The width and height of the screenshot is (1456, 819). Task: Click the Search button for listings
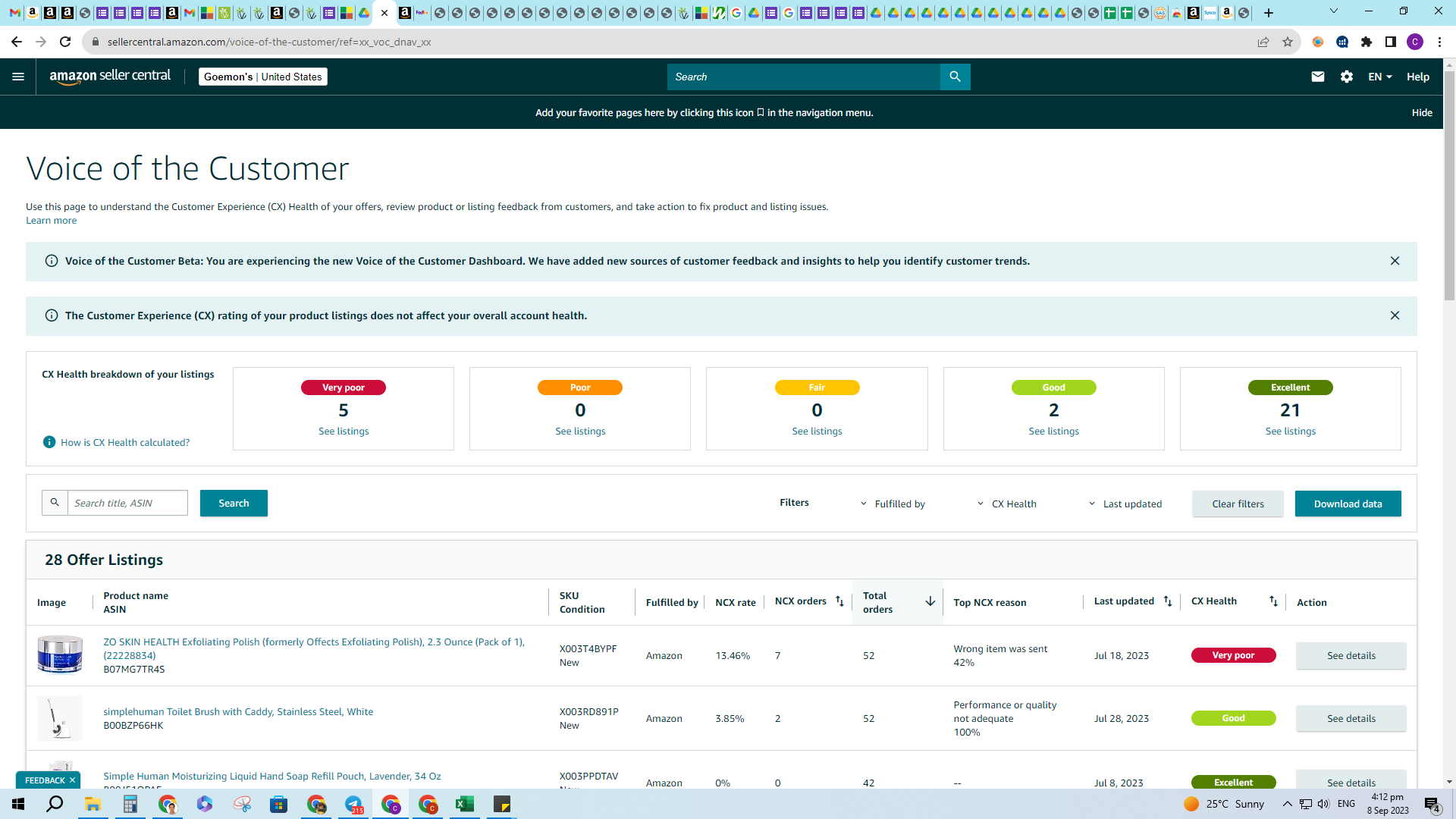[x=234, y=503]
